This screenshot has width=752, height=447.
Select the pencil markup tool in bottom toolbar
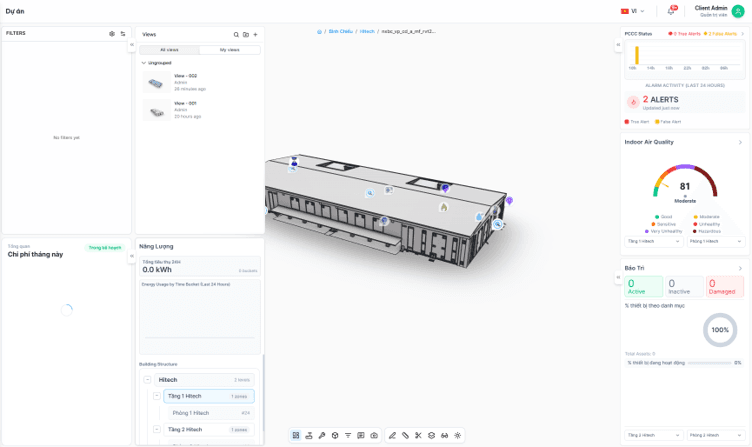click(392, 435)
